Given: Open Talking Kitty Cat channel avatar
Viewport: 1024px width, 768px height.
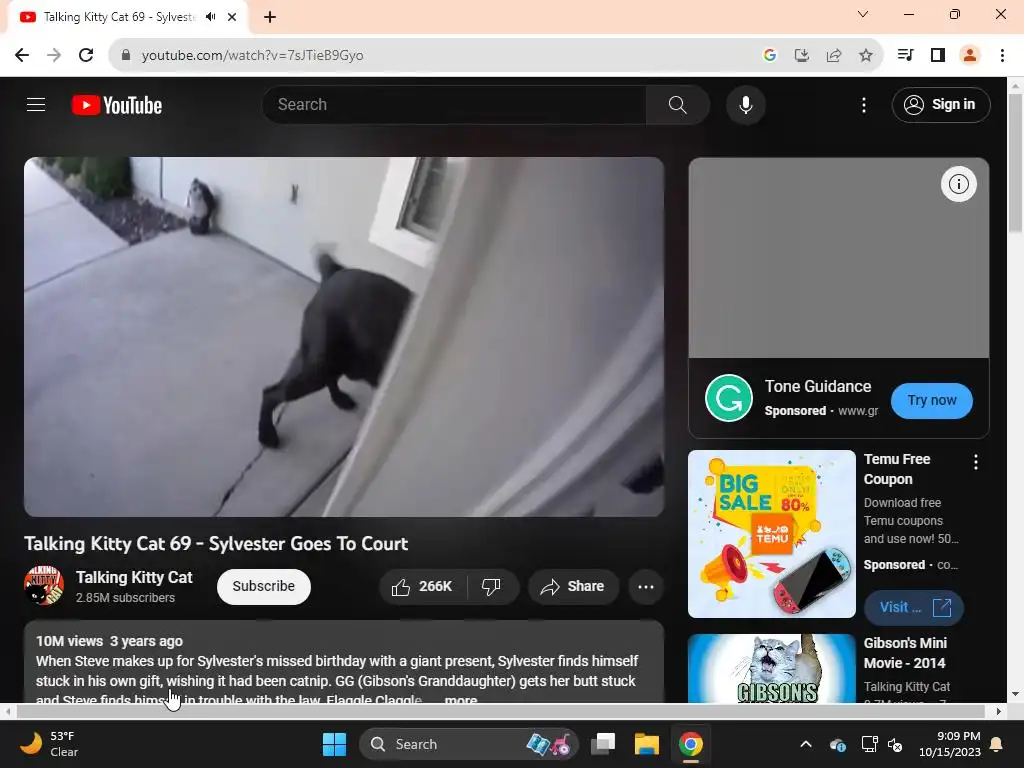Looking at the screenshot, I should coord(44,586).
